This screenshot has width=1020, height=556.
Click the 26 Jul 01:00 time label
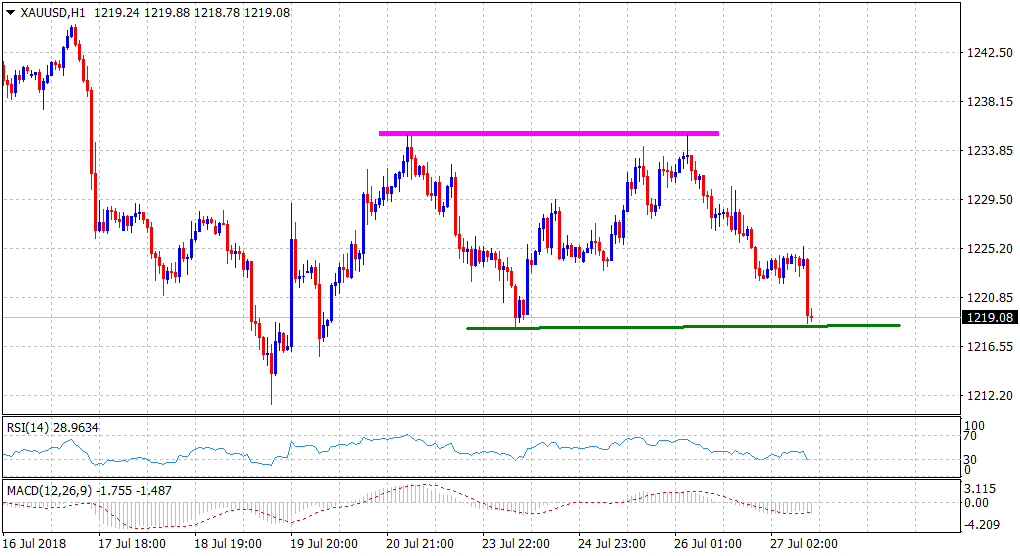tap(708, 543)
